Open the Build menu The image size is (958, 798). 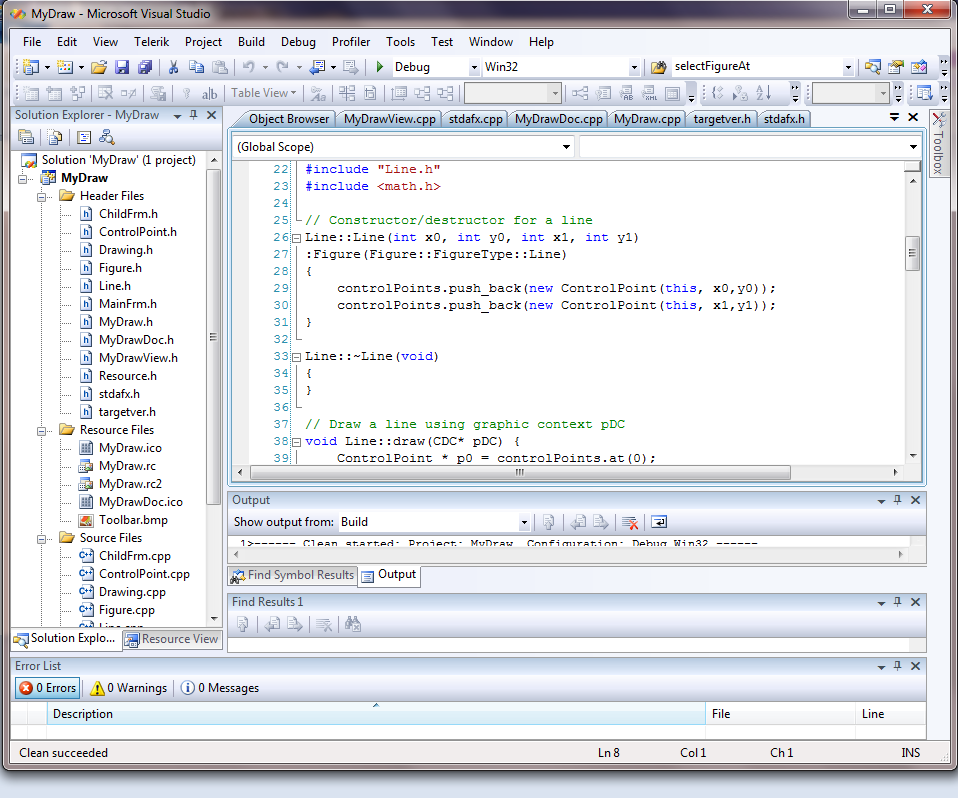point(251,42)
